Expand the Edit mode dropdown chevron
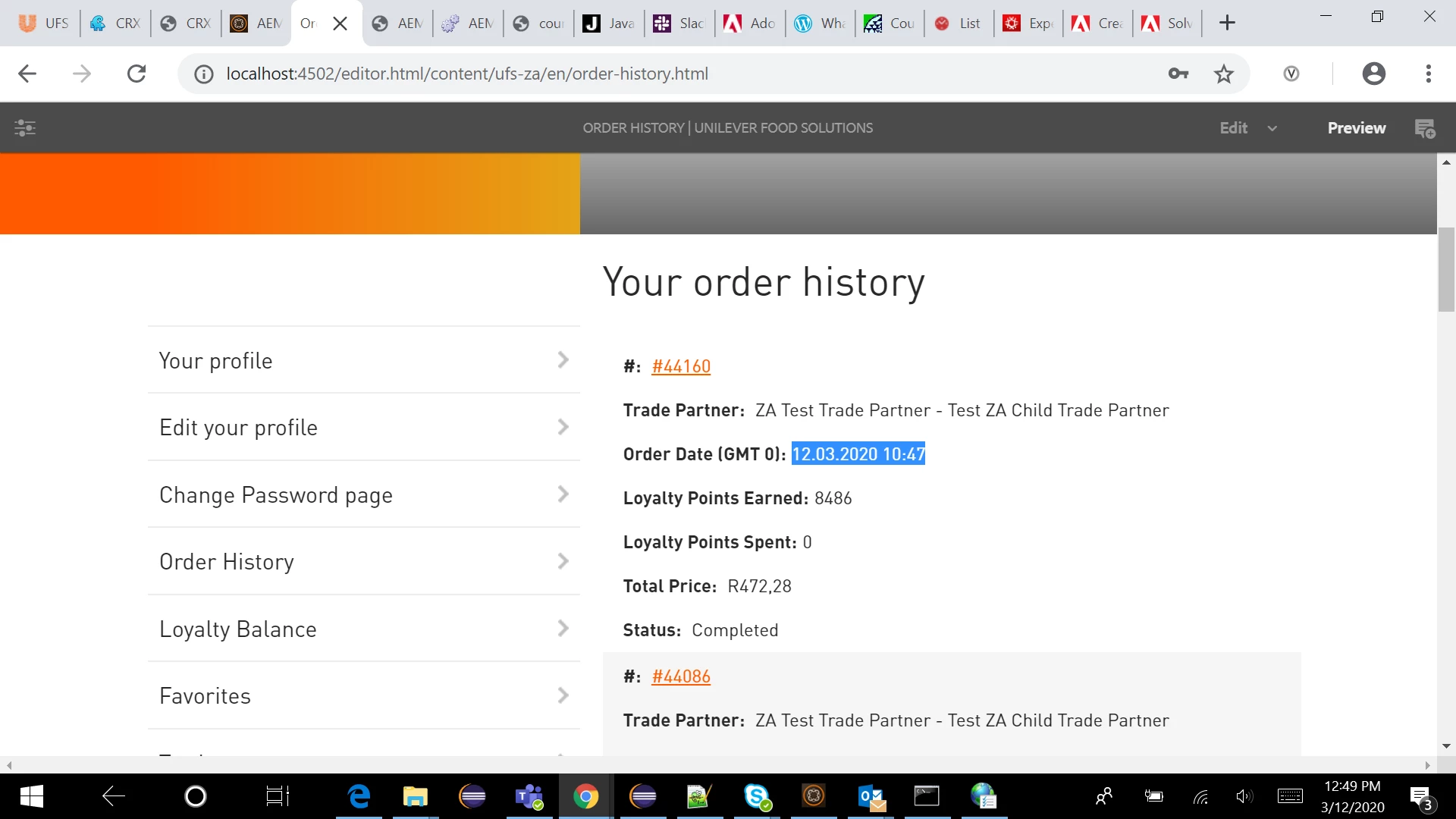This screenshot has height=819, width=1456. tap(1272, 128)
